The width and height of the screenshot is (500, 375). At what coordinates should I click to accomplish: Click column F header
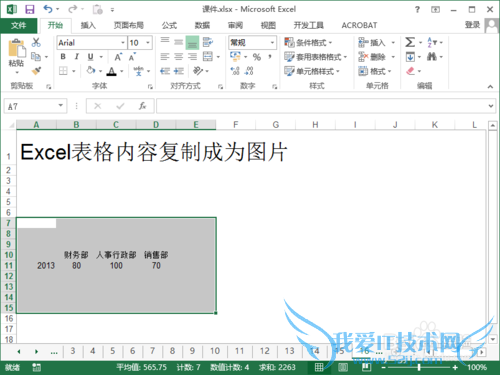(x=236, y=125)
